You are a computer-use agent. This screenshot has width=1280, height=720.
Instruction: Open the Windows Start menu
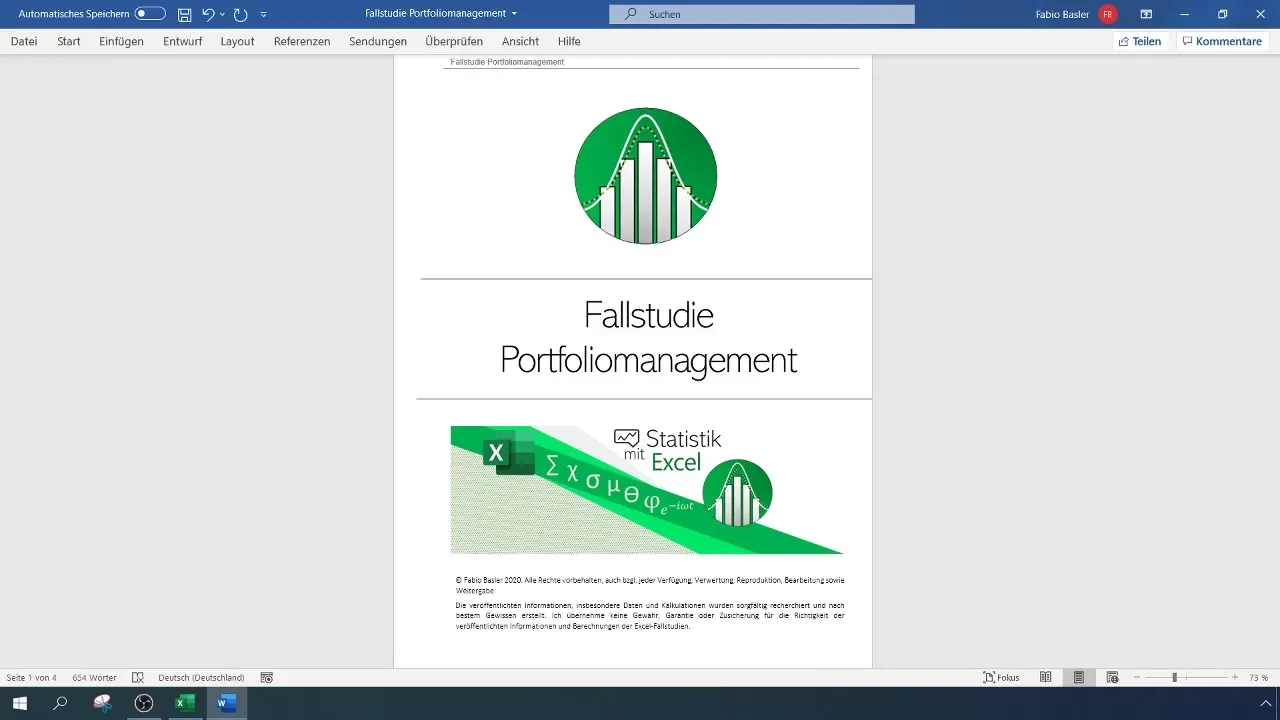19,703
